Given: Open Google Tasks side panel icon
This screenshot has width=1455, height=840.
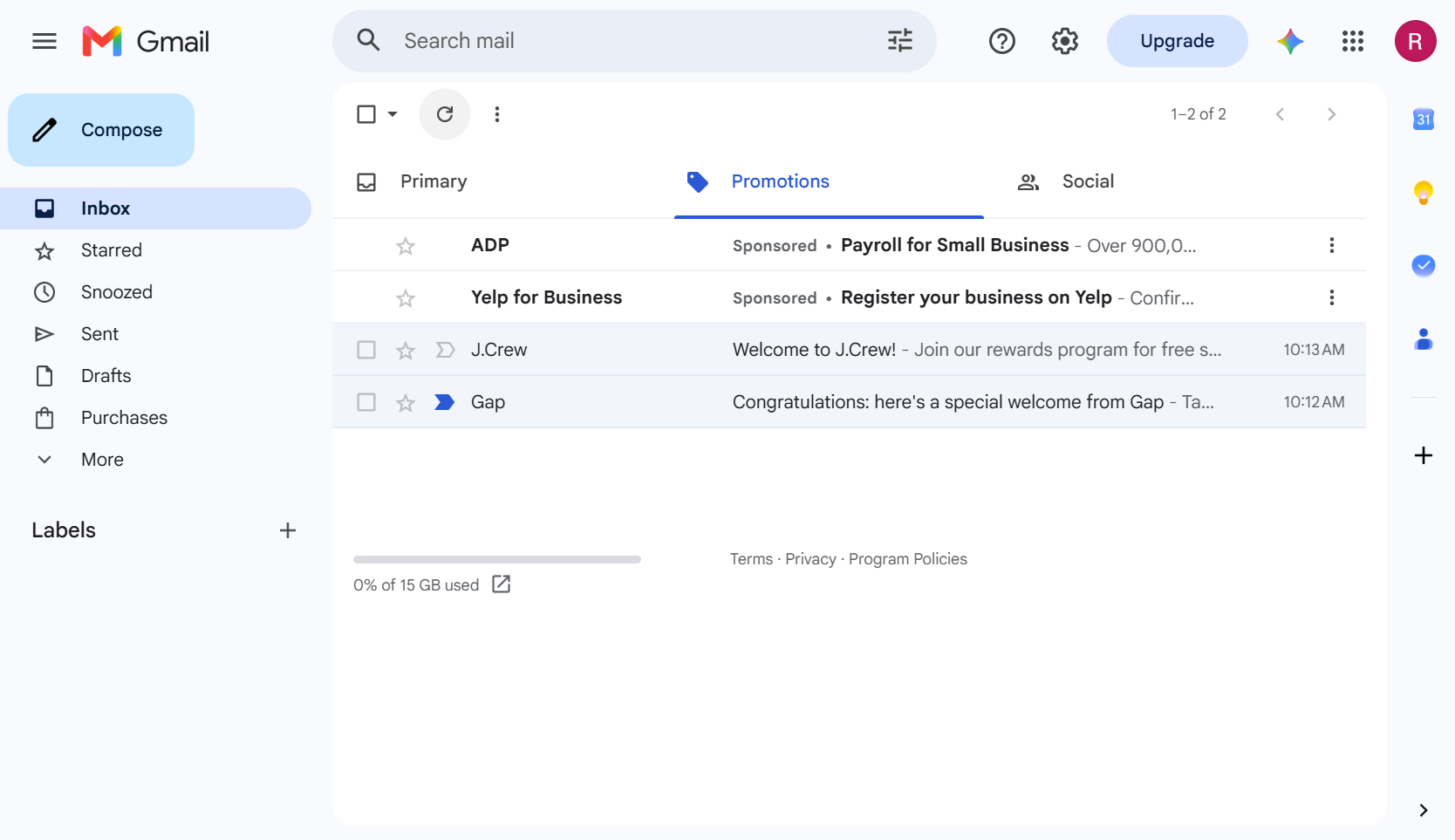Looking at the screenshot, I should tap(1424, 265).
